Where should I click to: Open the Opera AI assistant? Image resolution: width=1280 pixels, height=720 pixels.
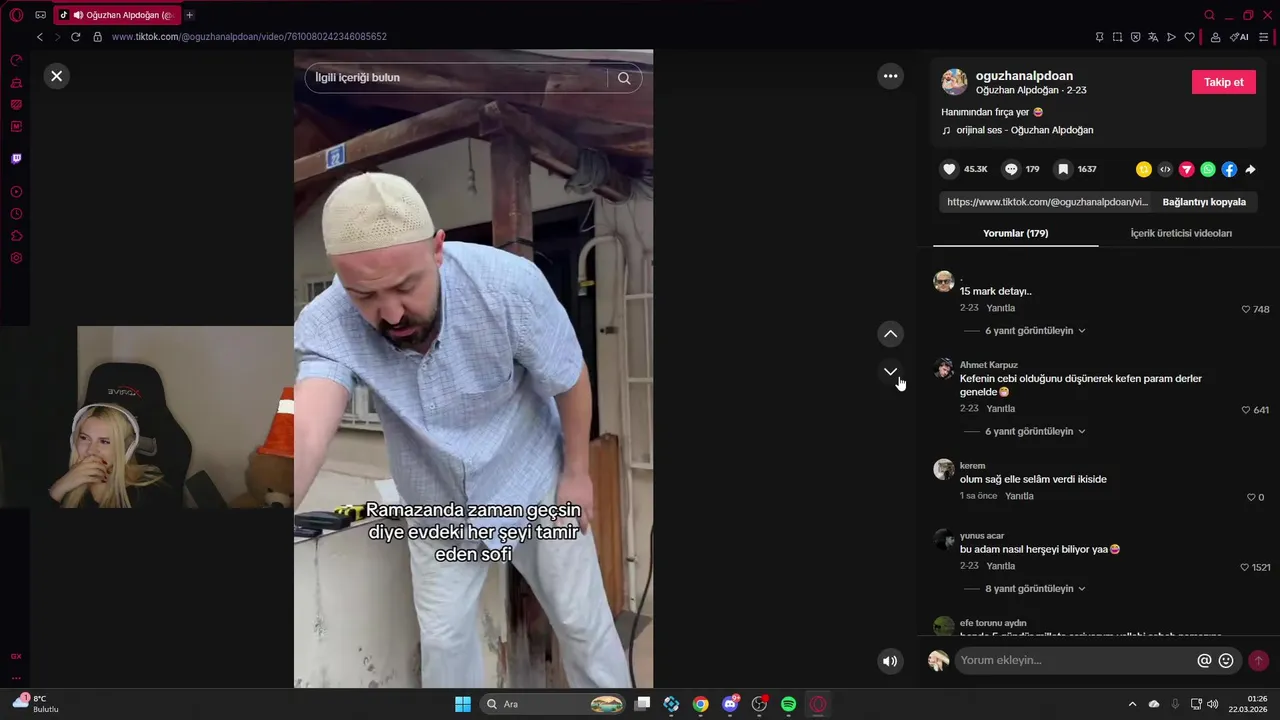1239,37
